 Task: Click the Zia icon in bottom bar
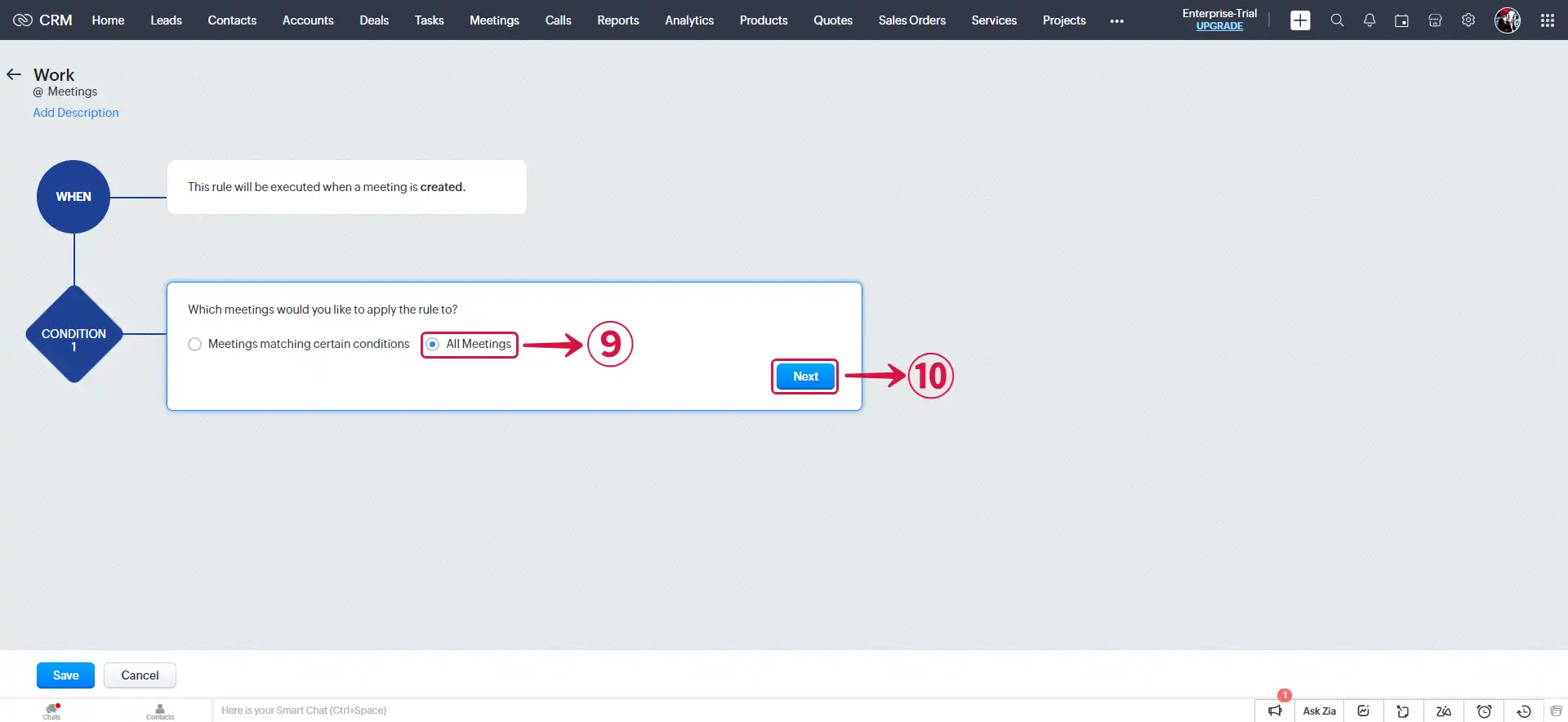[1444, 711]
